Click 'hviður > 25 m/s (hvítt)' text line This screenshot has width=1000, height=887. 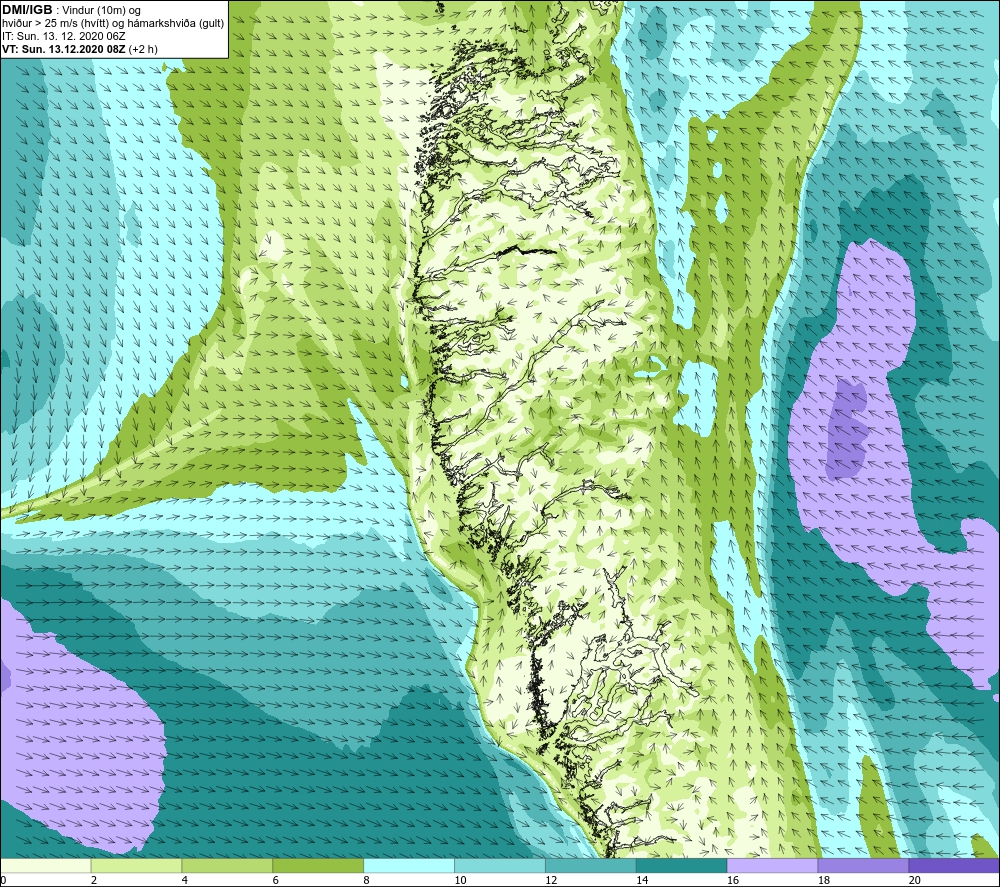(57, 24)
